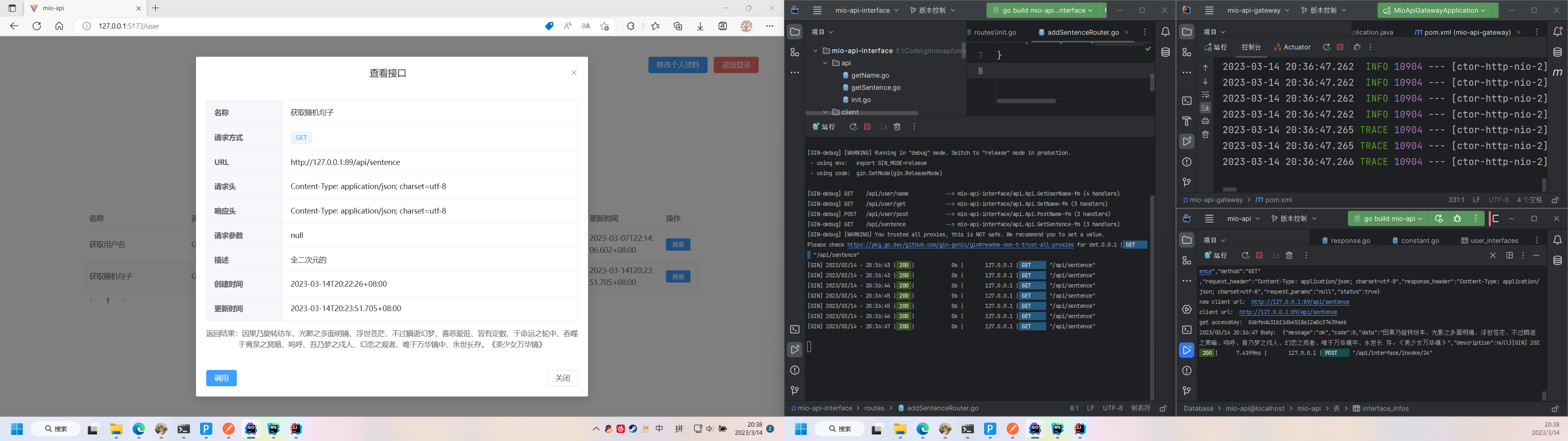Switch to the routes\init.go editor tab

pyautogui.click(x=995, y=32)
